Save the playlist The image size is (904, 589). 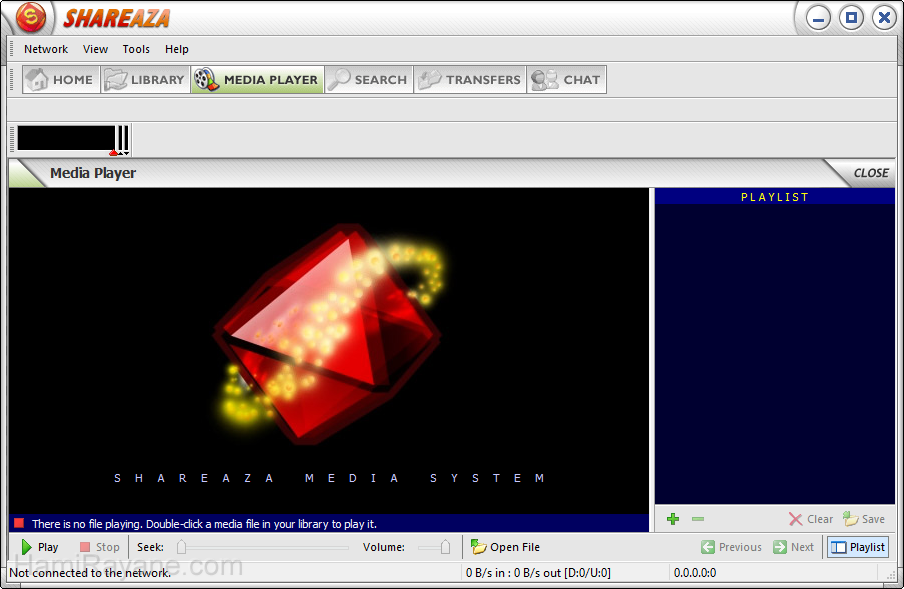864,519
